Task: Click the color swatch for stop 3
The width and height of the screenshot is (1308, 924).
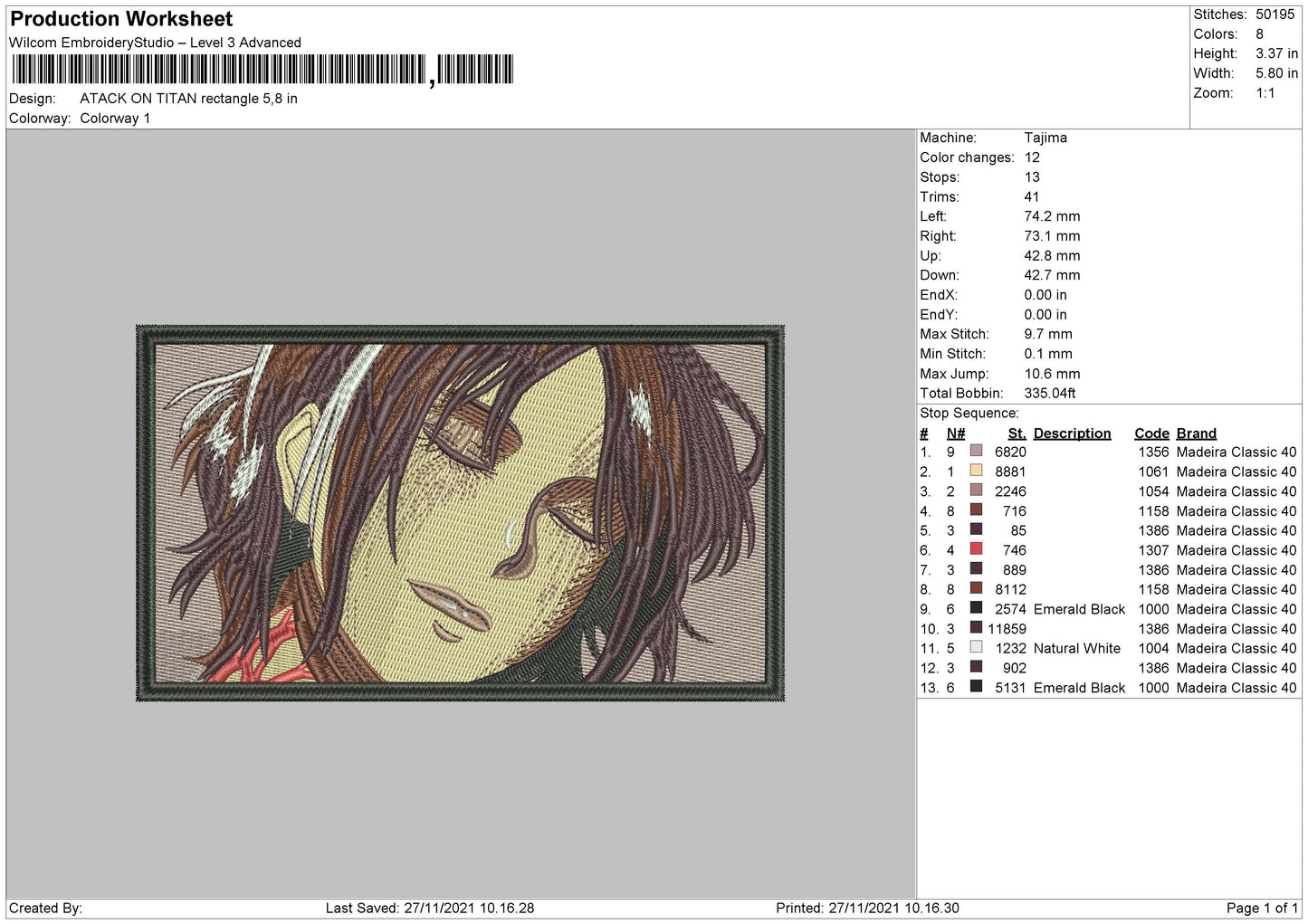Action: (x=976, y=491)
